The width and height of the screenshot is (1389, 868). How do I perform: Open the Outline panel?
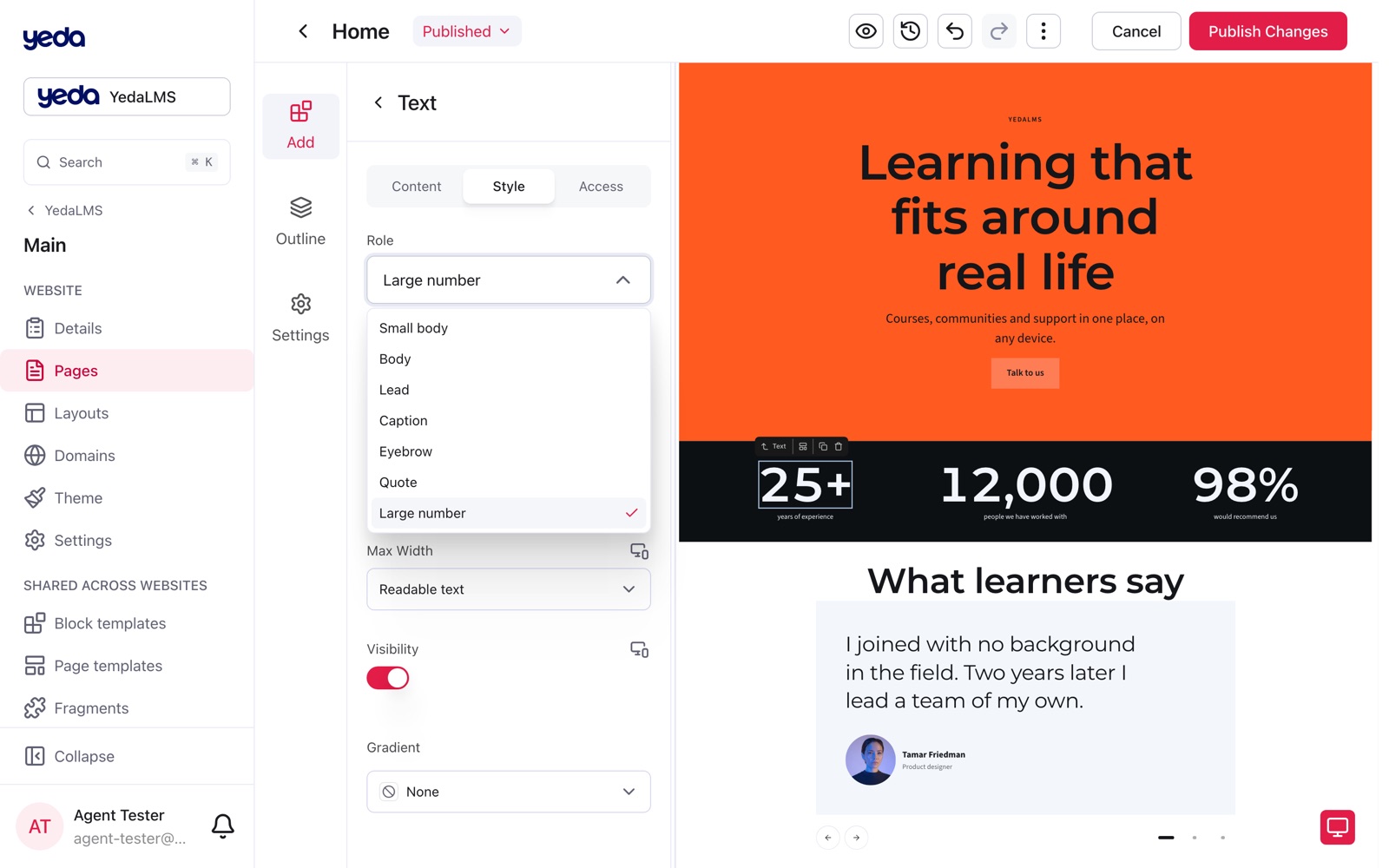point(300,222)
